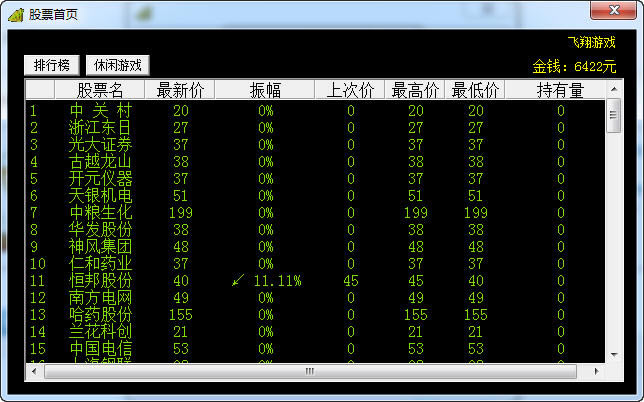The height and width of the screenshot is (402, 644).
Task: Click the 最低价 column header
Action: 475,90
